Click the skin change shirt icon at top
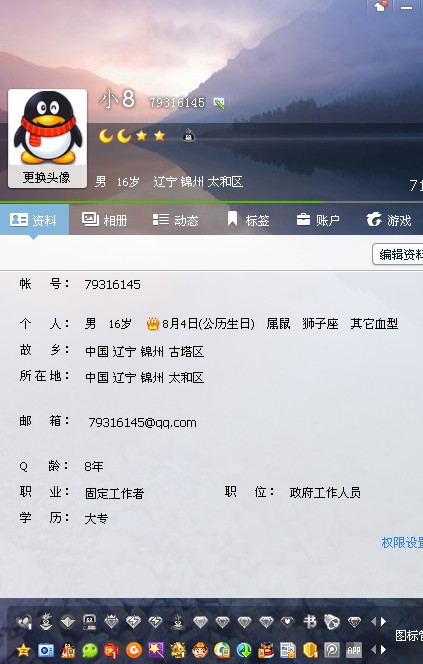This screenshot has height=664, width=423. (x=380, y=6)
